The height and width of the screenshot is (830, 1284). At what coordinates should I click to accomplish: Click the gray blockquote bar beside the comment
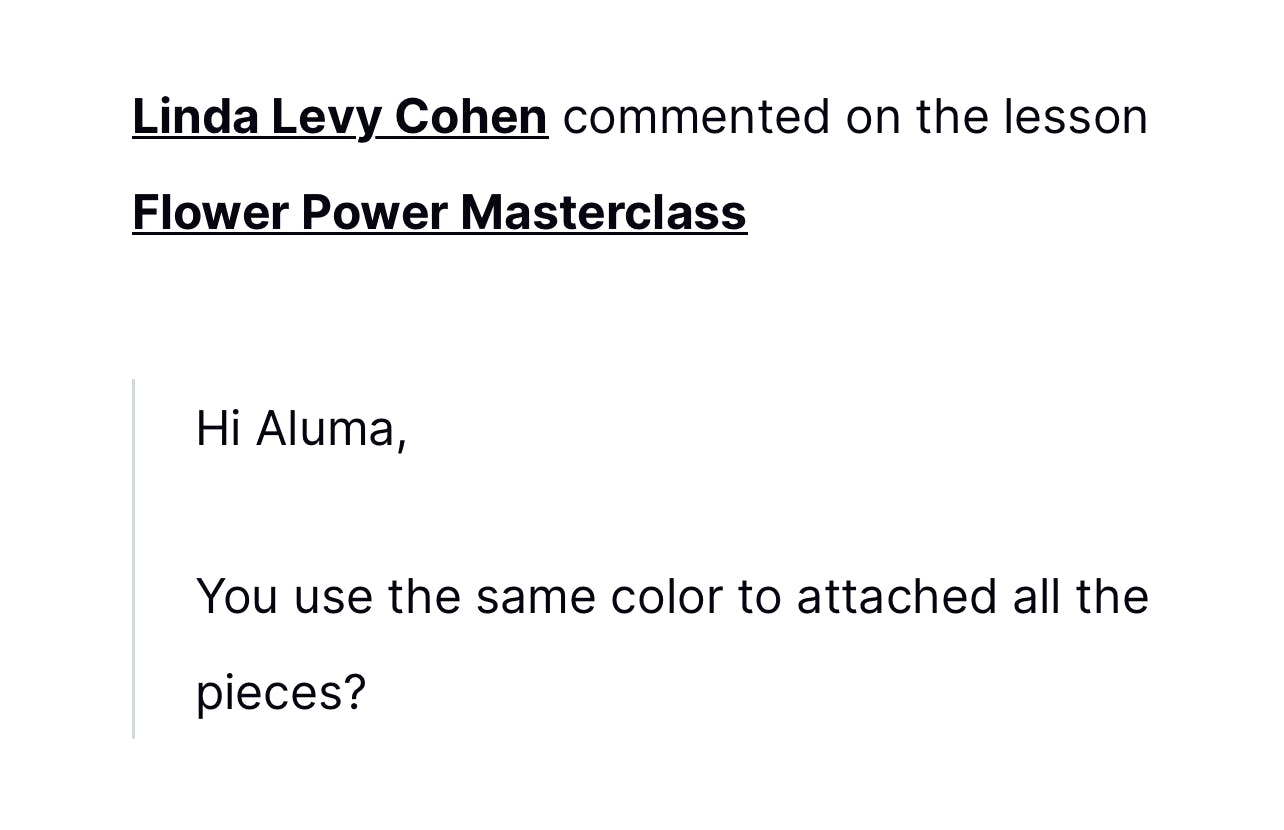click(134, 558)
